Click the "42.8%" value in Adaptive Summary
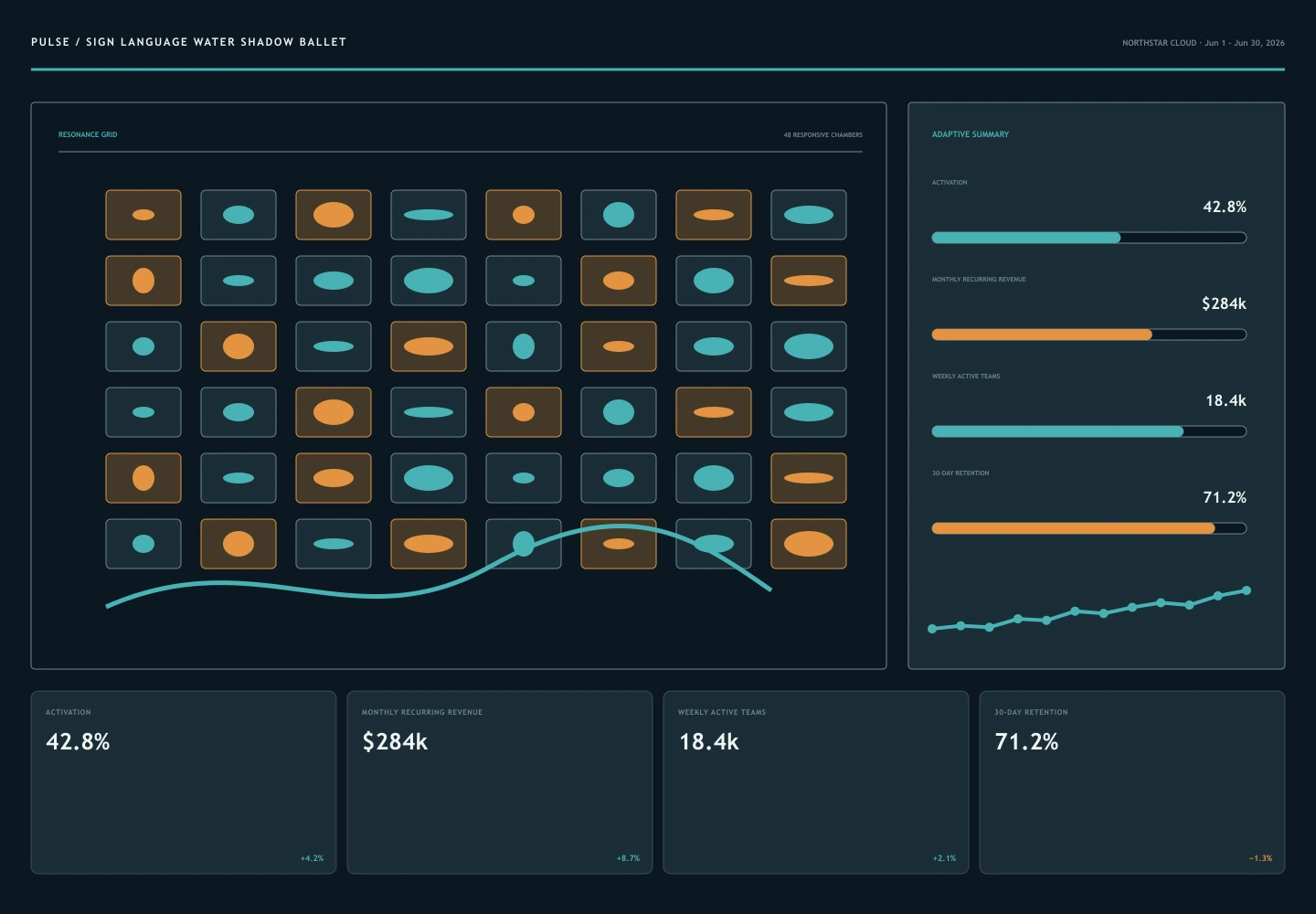 coord(1225,207)
